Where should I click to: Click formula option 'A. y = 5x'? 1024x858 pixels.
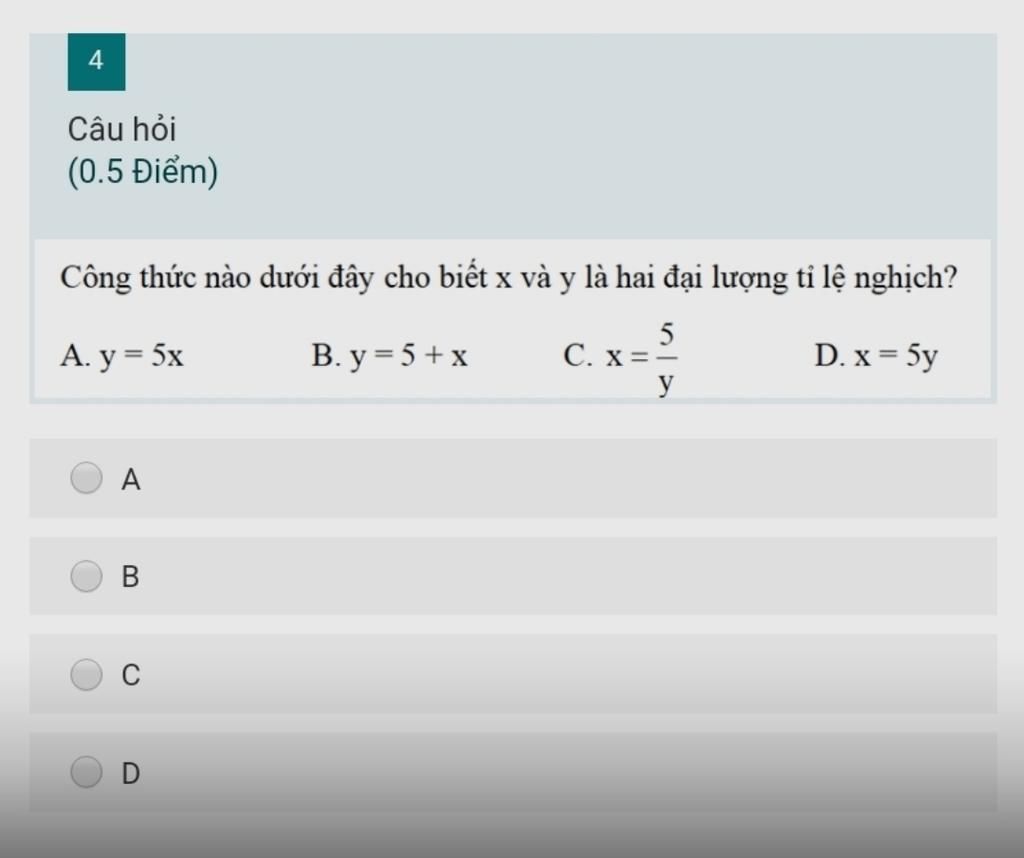click(x=121, y=356)
